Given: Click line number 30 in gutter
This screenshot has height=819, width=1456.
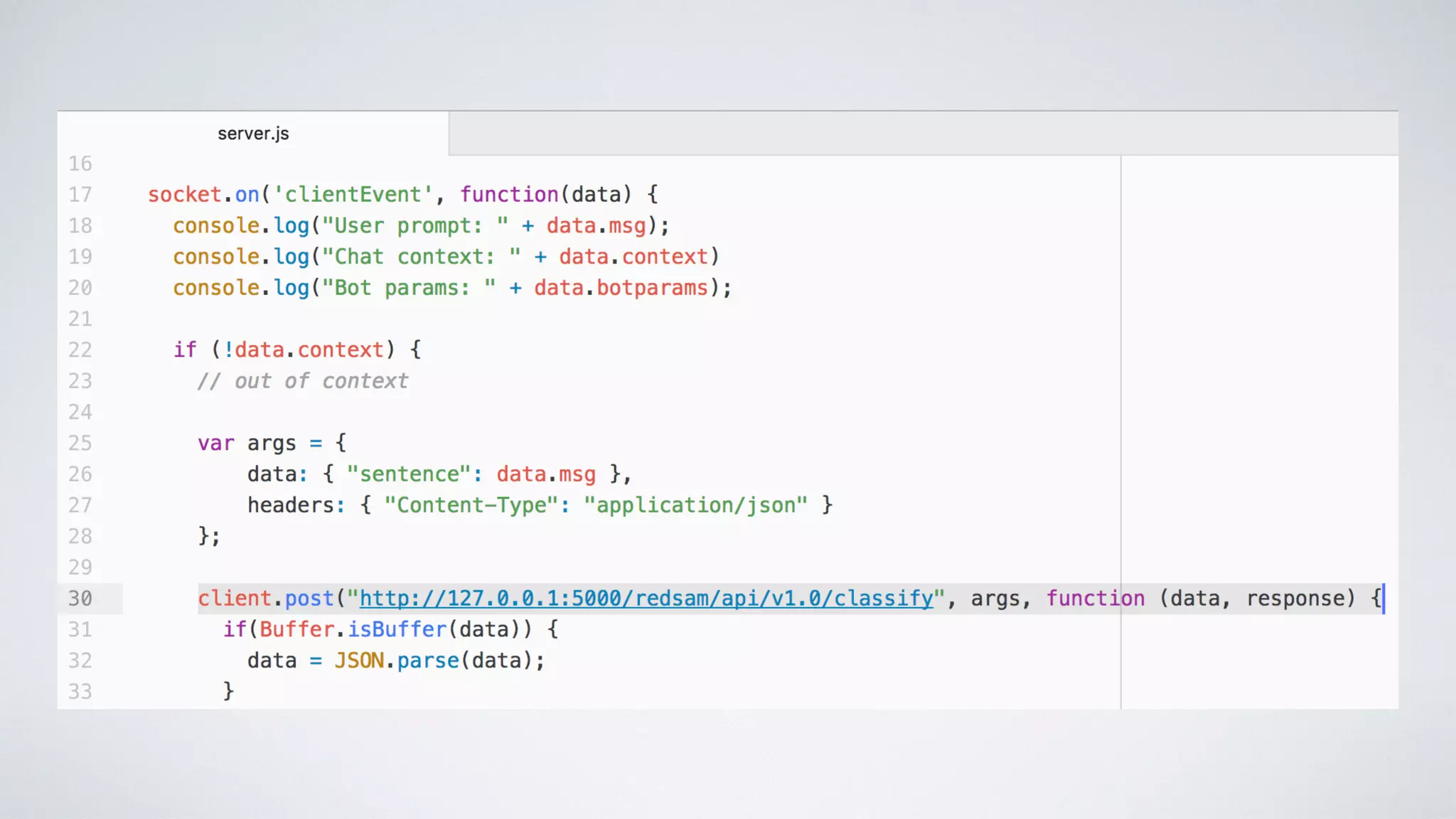Looking at the screenshot, I should tap(80, 599).
